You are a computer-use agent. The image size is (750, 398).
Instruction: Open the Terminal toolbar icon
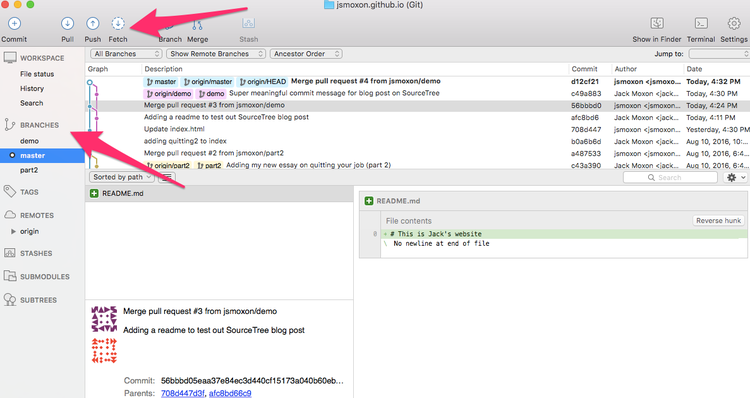click(701, 23)
